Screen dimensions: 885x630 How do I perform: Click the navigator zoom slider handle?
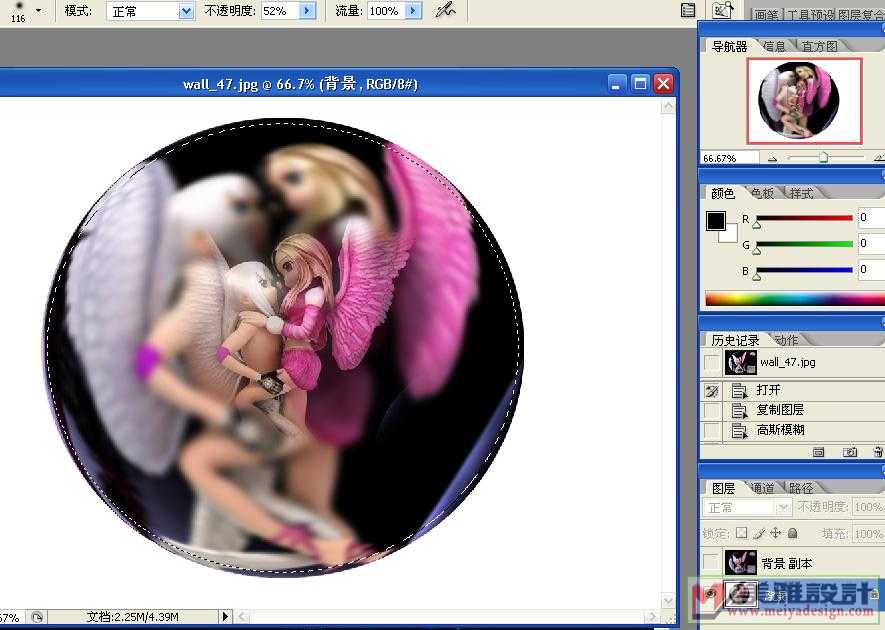pos(823,158)
